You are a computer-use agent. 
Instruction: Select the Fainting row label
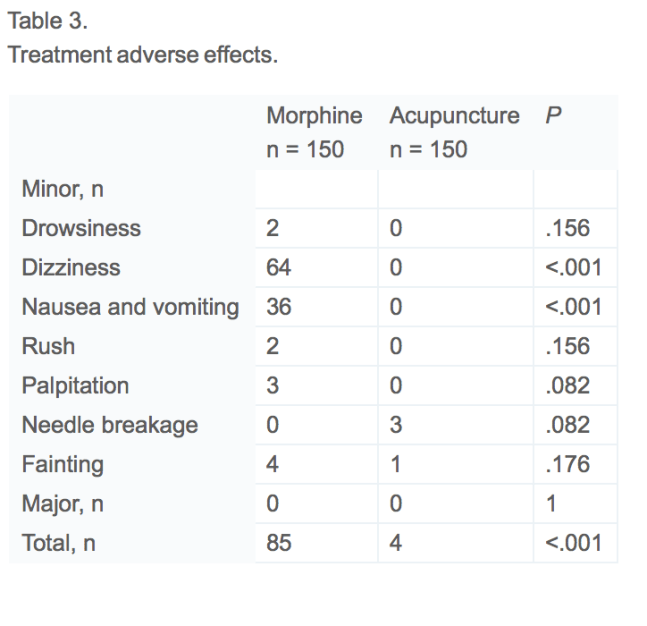tap(63, 465)
